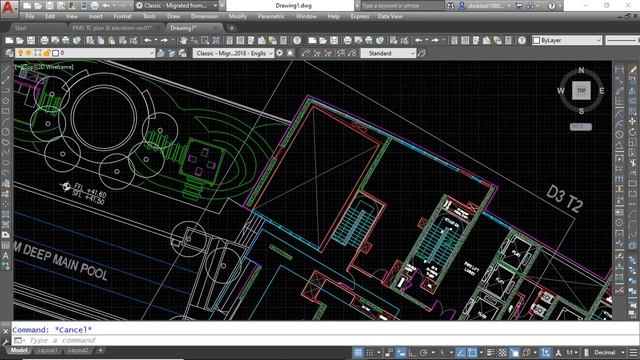640x360 pixels.
Task: Open the AutoCAD application menu logo
Action: pyautogui.click(x=9, y=7)
